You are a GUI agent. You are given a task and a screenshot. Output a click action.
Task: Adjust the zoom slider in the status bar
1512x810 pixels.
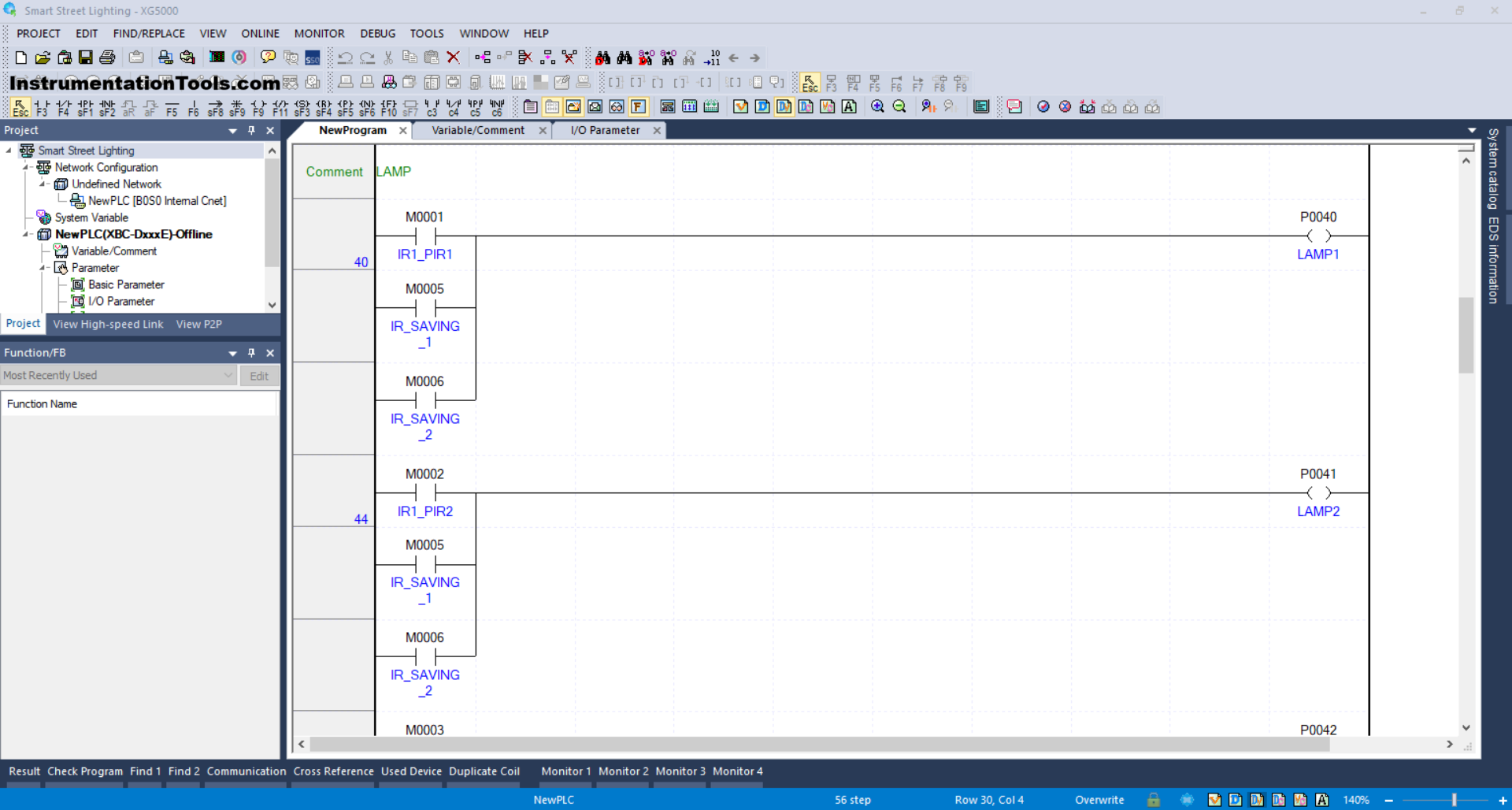[1454, 799]
